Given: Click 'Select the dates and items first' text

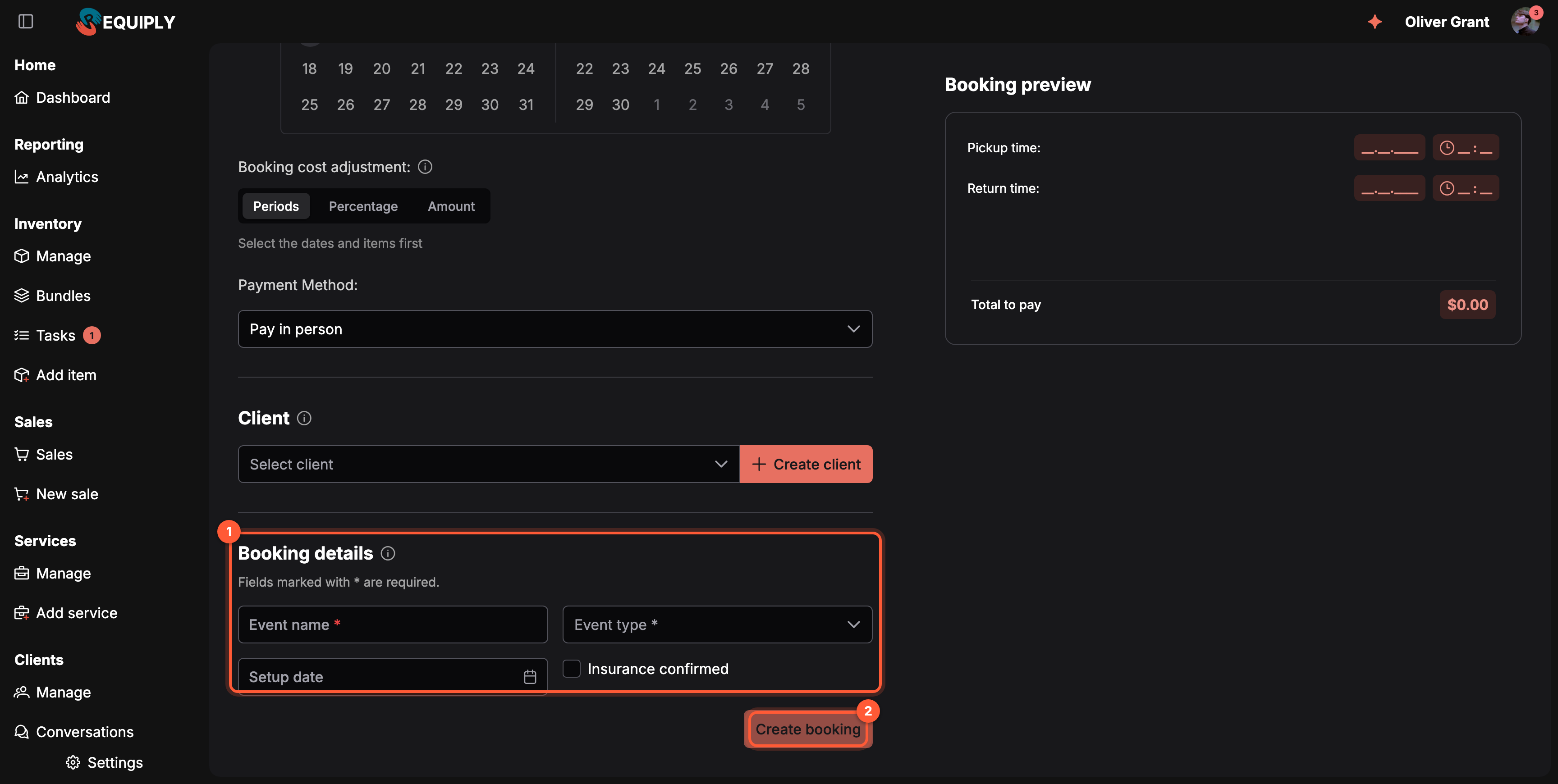Looking at the screenshot, I should pyautogui.click(x=330, y=243).
